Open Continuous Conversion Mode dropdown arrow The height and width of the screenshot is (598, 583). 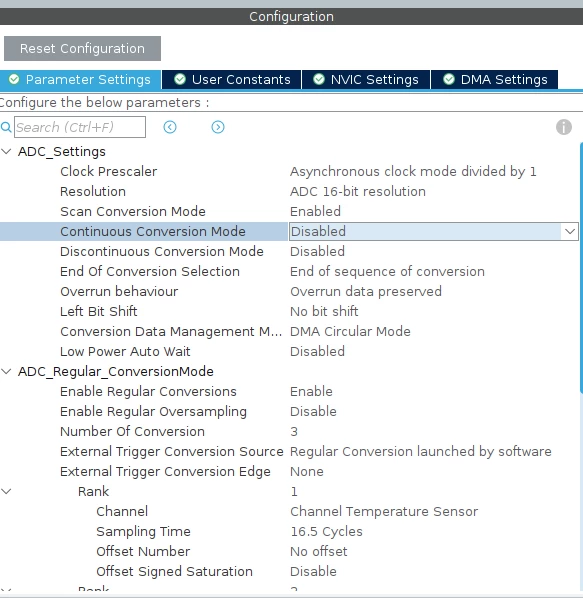pyautogui.click(x=570, y=231)
